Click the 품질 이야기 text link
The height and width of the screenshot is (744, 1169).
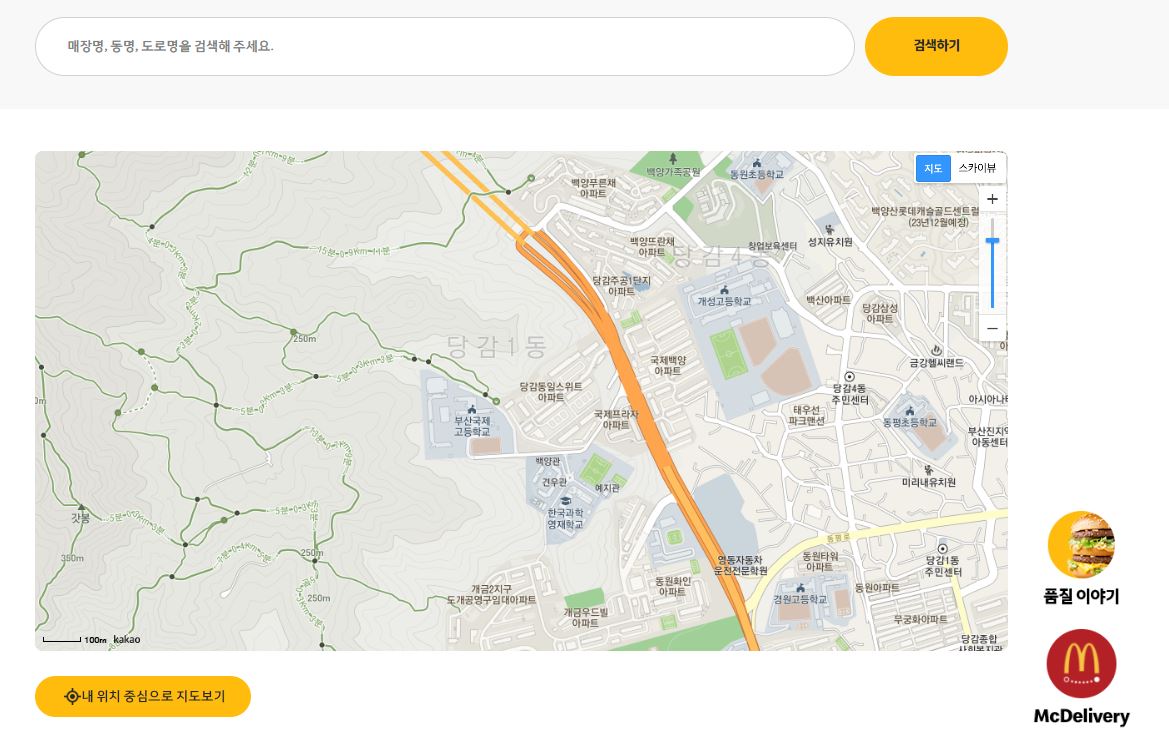(x=1081, y=596)
